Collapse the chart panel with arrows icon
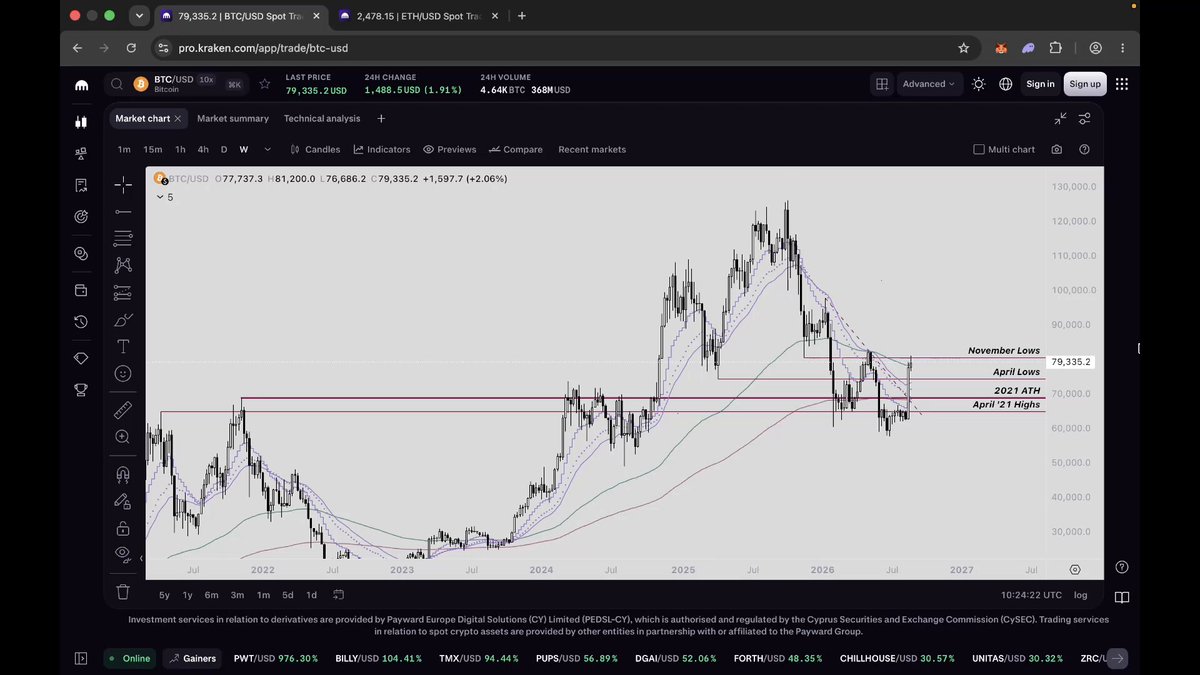1200x675 pixels. click(x=1060, y=118)
